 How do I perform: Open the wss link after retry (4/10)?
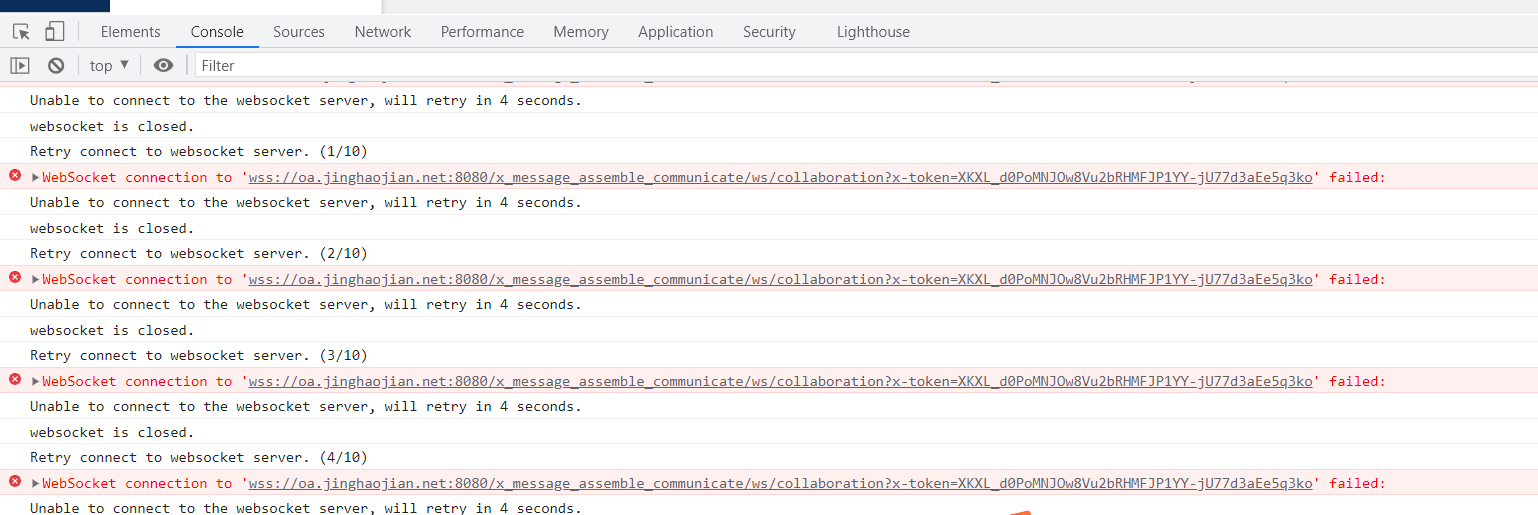click(x=780, y=484)
